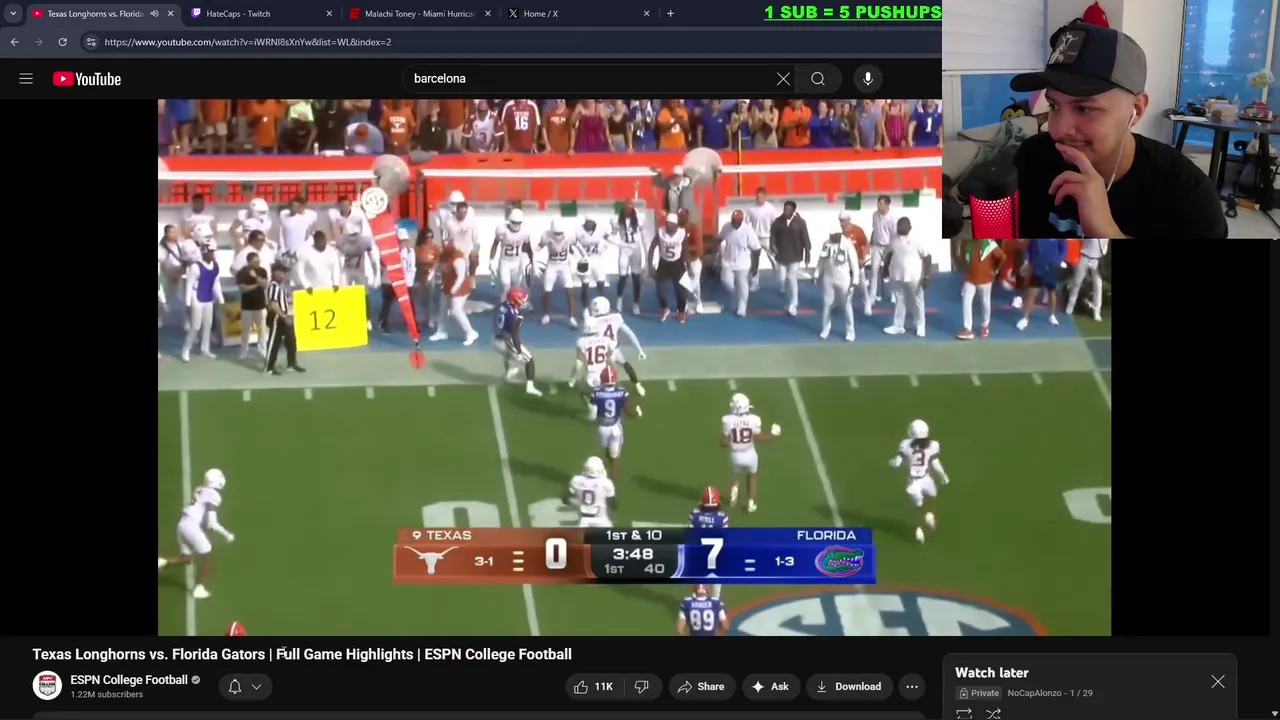Toggle the subscription notification bell
This screenshot has height=720, width=1280.
coord(235,687)
